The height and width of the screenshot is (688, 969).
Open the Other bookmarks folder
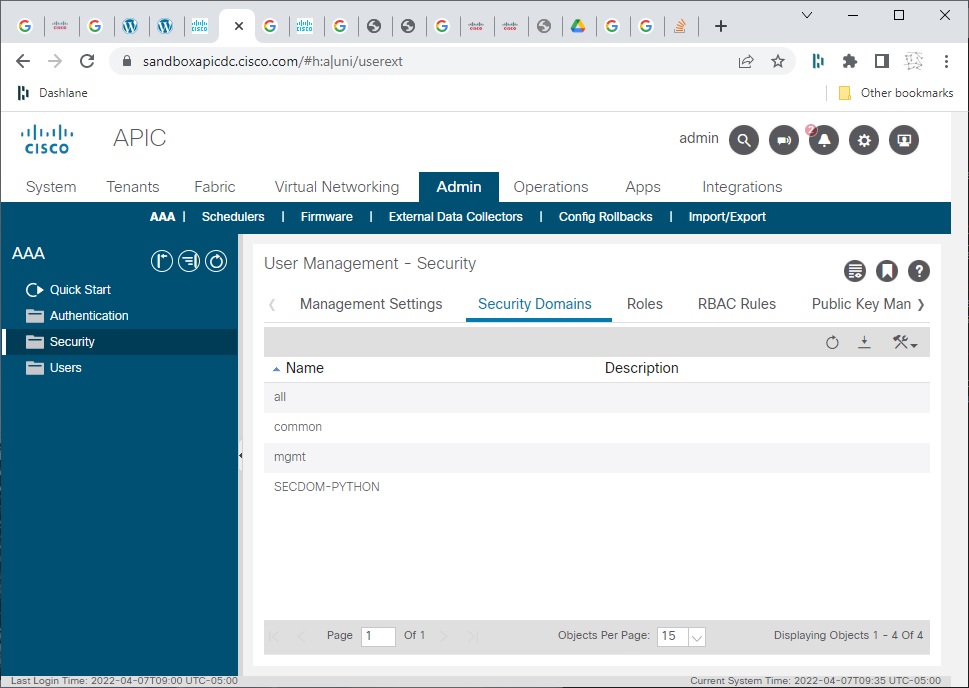895,93
